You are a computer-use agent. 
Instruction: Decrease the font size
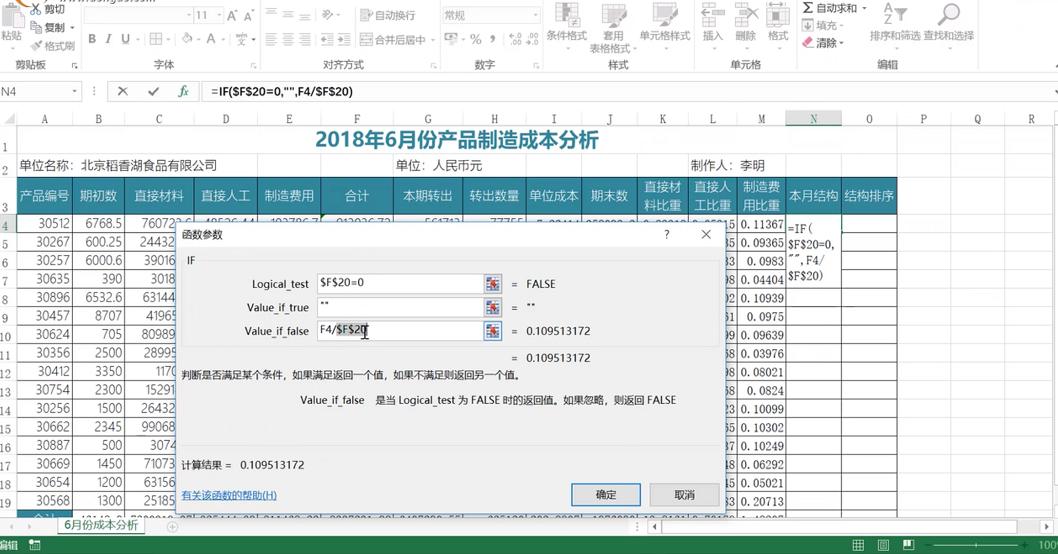coord(248,15)
